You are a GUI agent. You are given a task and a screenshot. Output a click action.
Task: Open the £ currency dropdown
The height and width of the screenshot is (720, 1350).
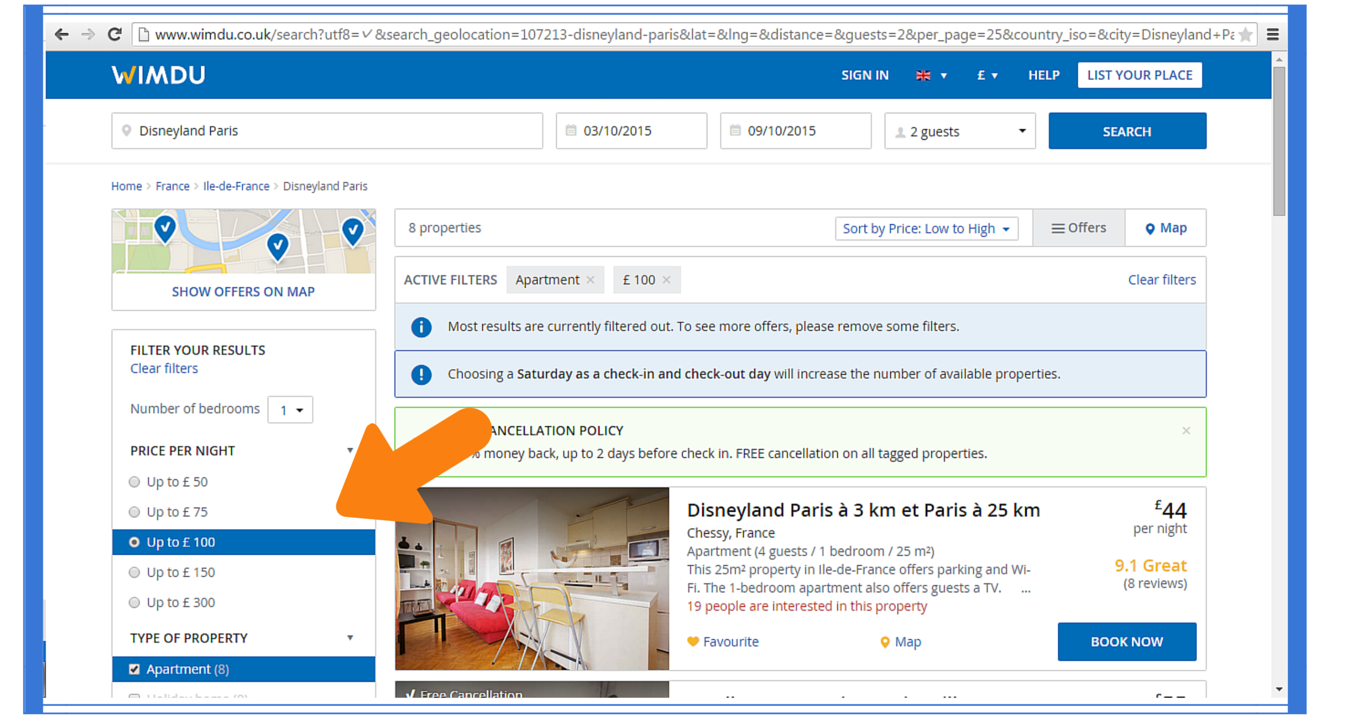point(987,75)
